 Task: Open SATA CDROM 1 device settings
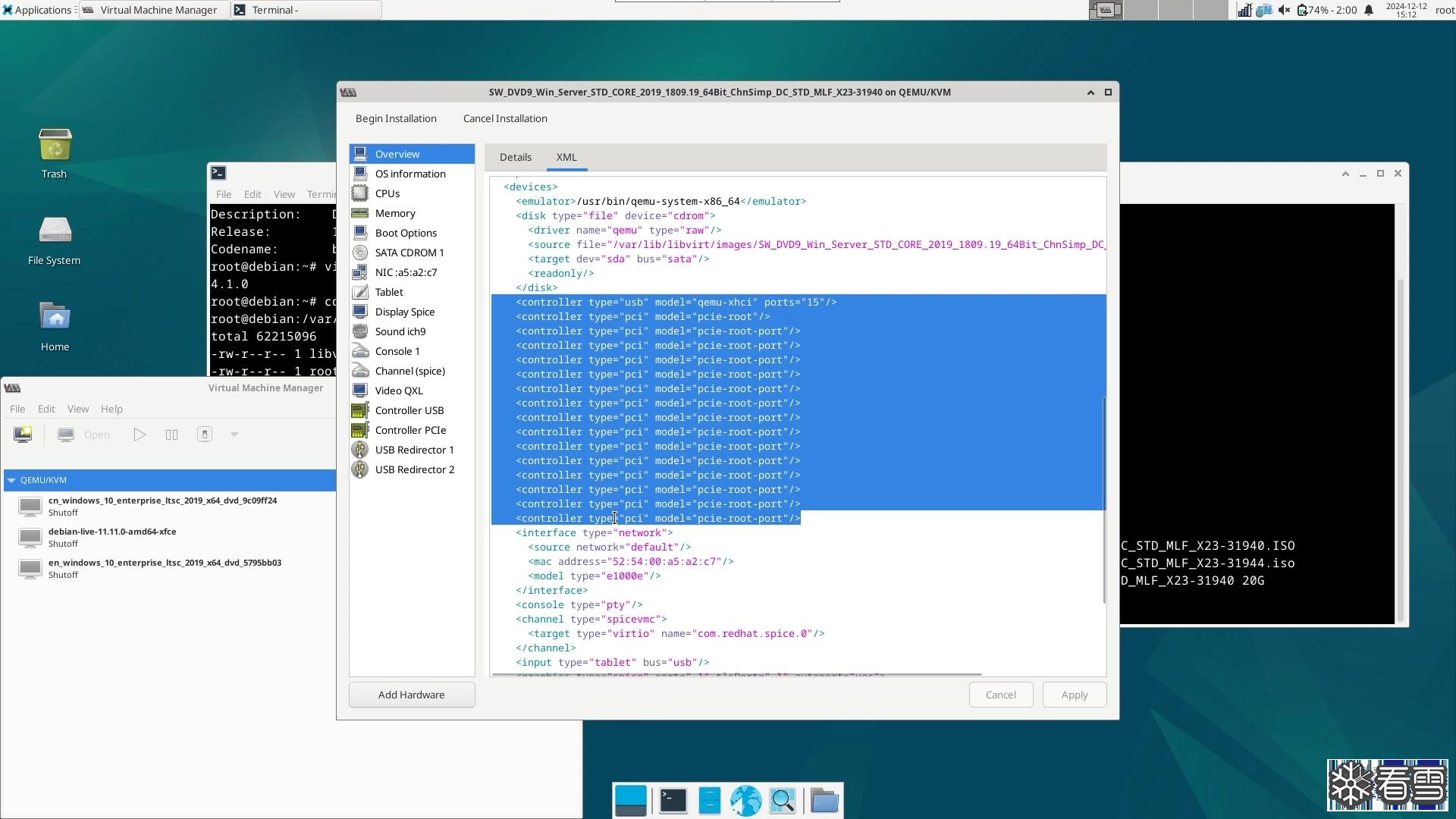pos(409,253)
